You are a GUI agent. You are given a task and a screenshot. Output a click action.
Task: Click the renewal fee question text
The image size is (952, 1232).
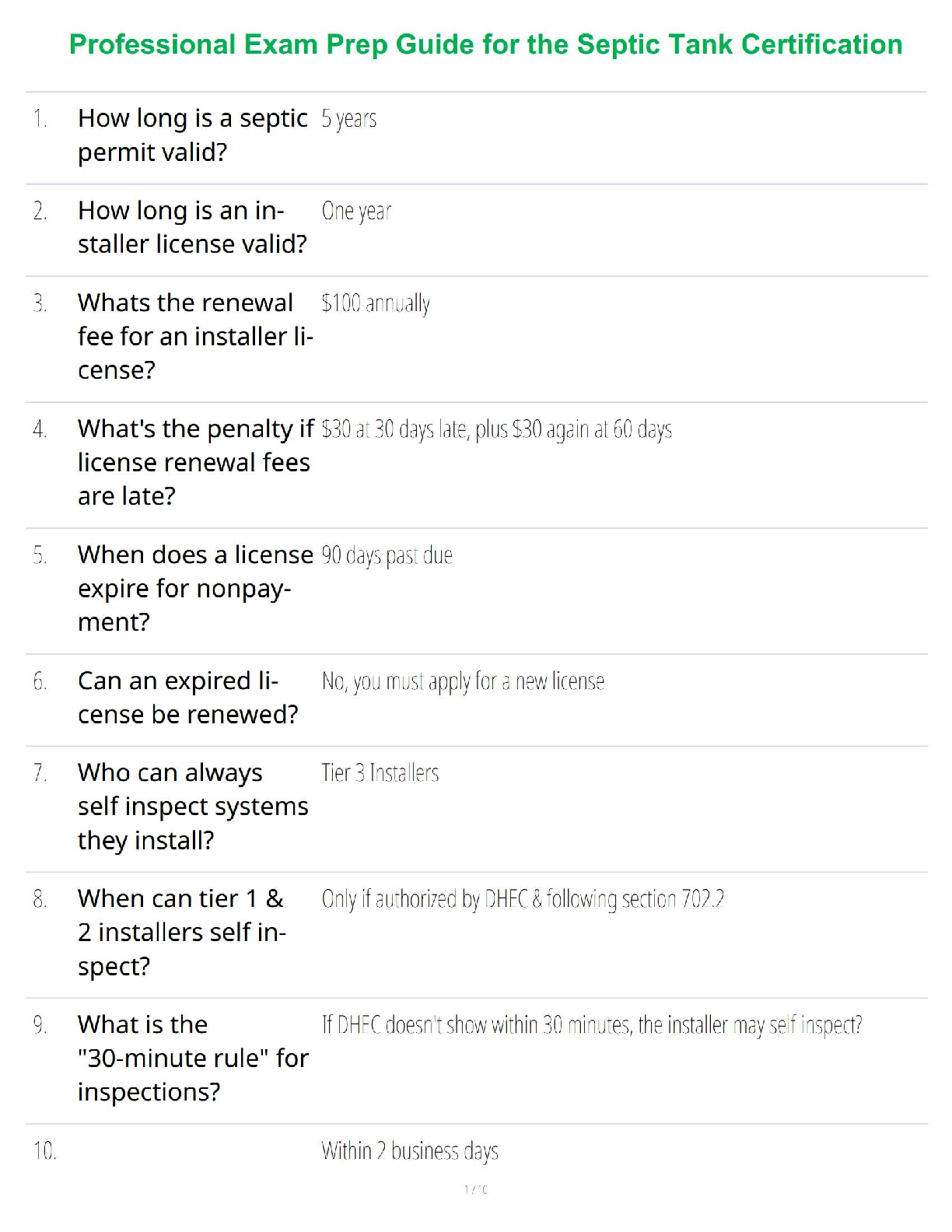(194, 336)
